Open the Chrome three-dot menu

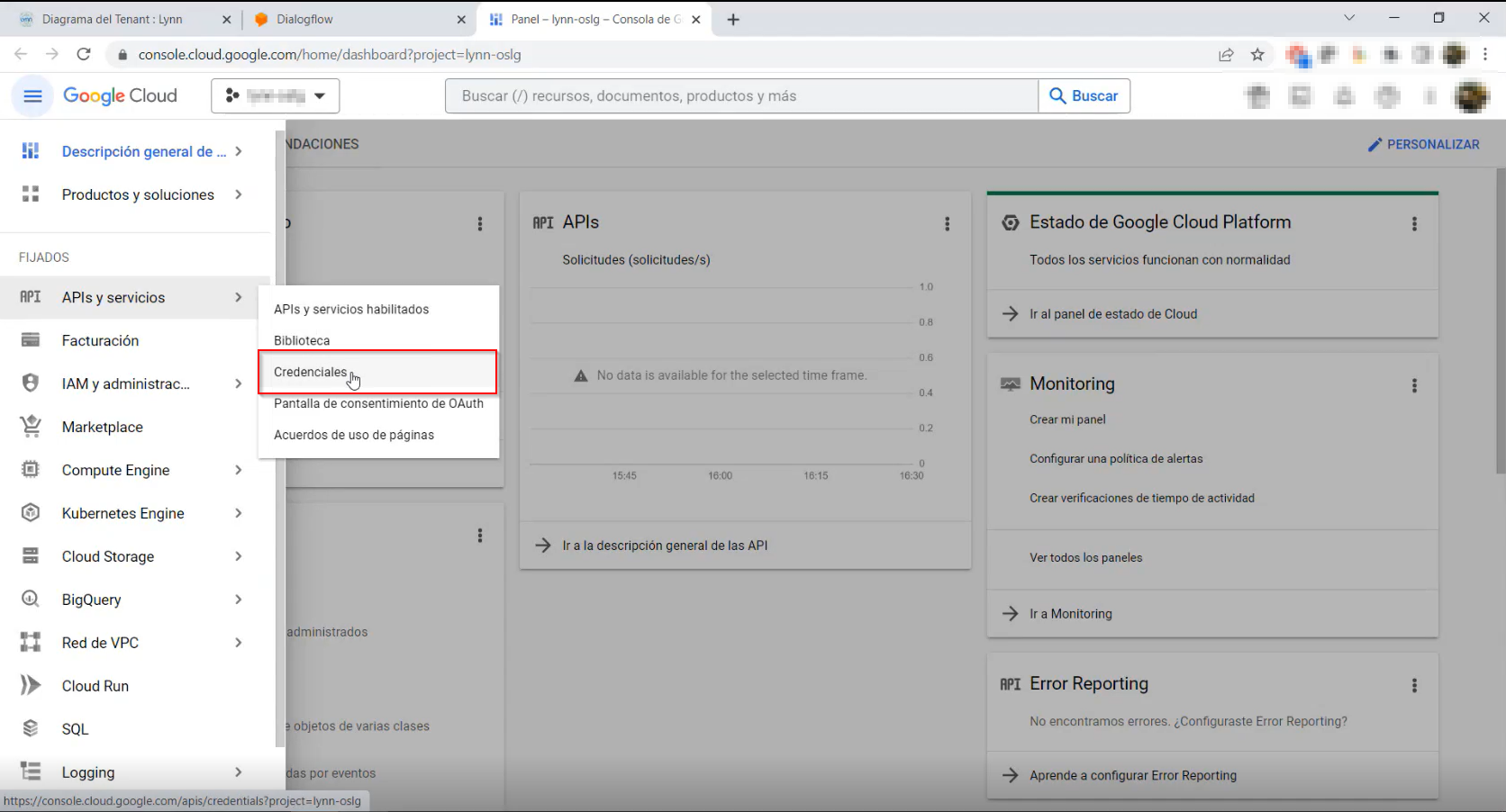pyautogui.click(x=1485, y=55)
